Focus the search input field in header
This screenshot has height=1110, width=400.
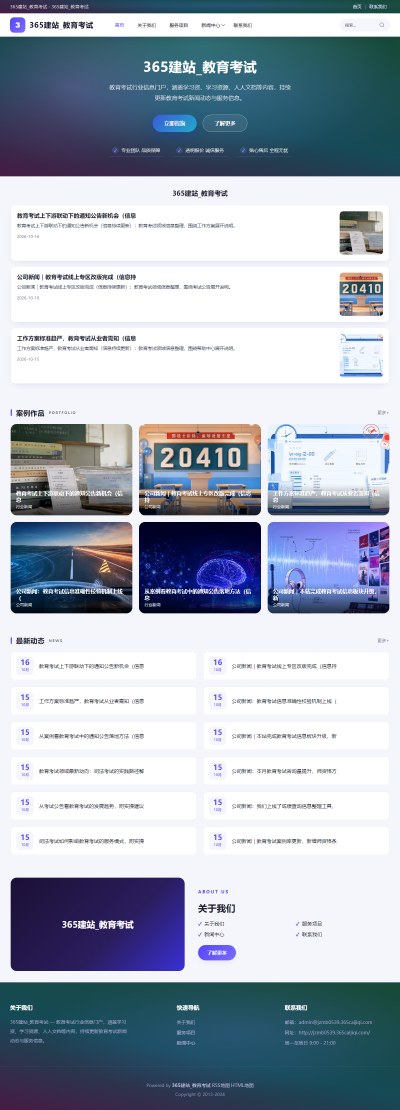pyautogui.click(x=360, y=25)
